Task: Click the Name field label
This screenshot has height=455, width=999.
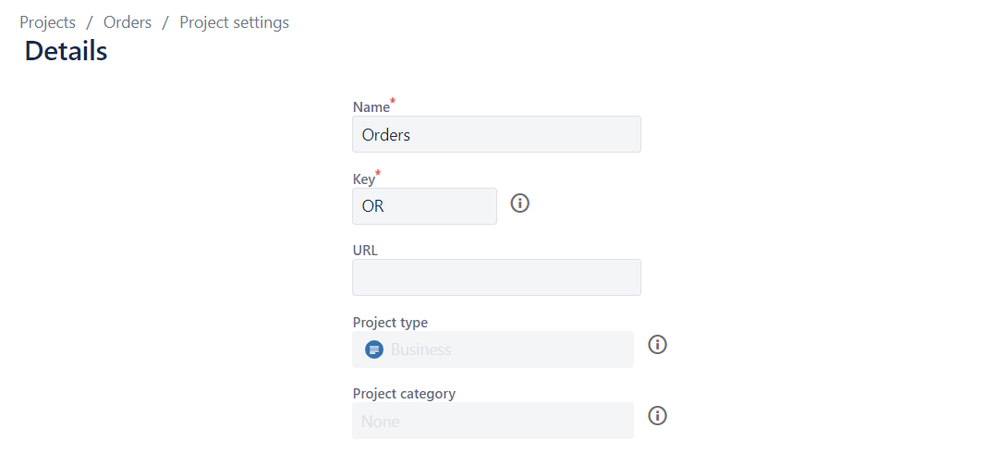Action: (x=371, y=107)
